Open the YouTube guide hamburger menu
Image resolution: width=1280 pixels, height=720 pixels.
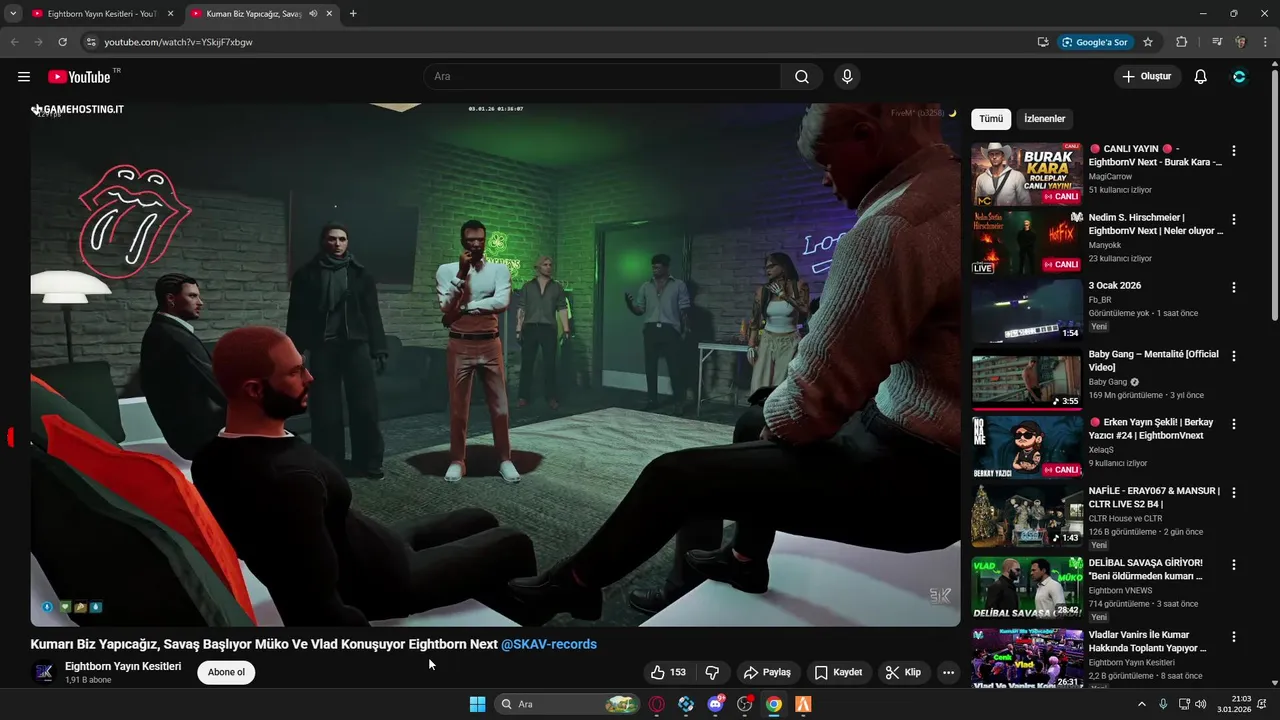24,77
